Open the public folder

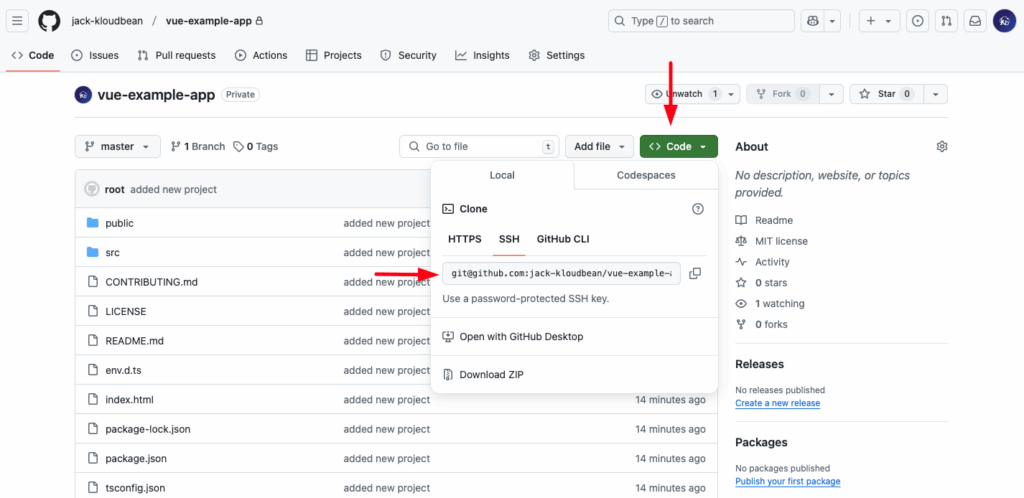pyautogui.click(x=120, y=223)
